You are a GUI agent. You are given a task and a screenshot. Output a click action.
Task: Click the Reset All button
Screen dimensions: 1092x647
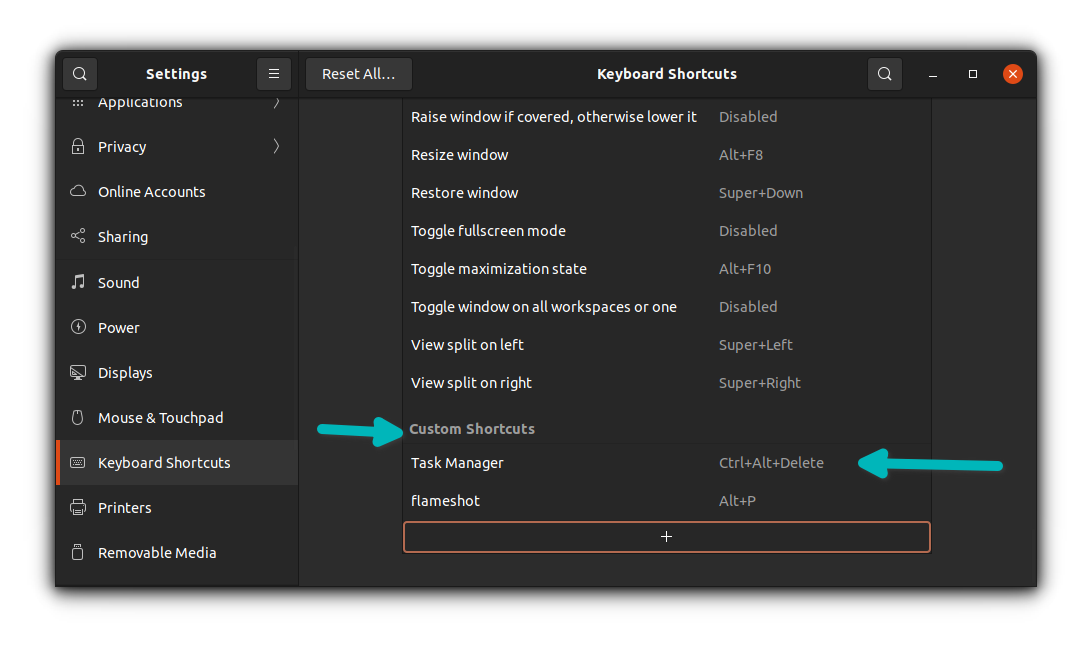[x=358, y=73]
